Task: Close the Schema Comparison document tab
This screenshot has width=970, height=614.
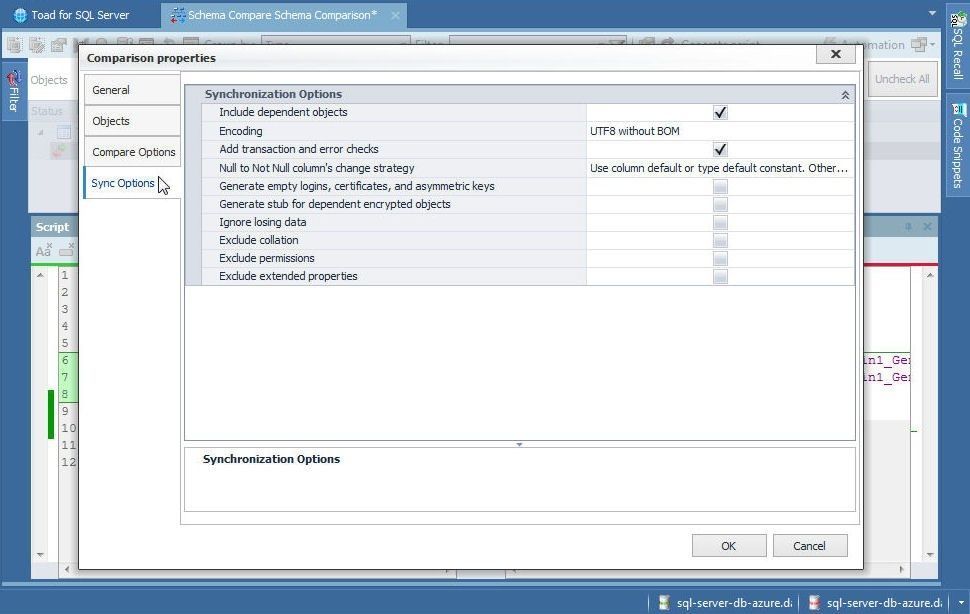Action: 395,15
